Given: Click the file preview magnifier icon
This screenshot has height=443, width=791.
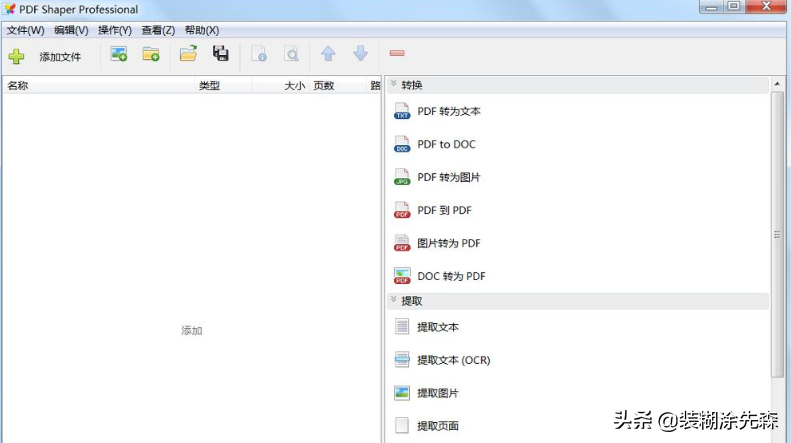Looking at the screenshot, I should [x=292, y=53].
